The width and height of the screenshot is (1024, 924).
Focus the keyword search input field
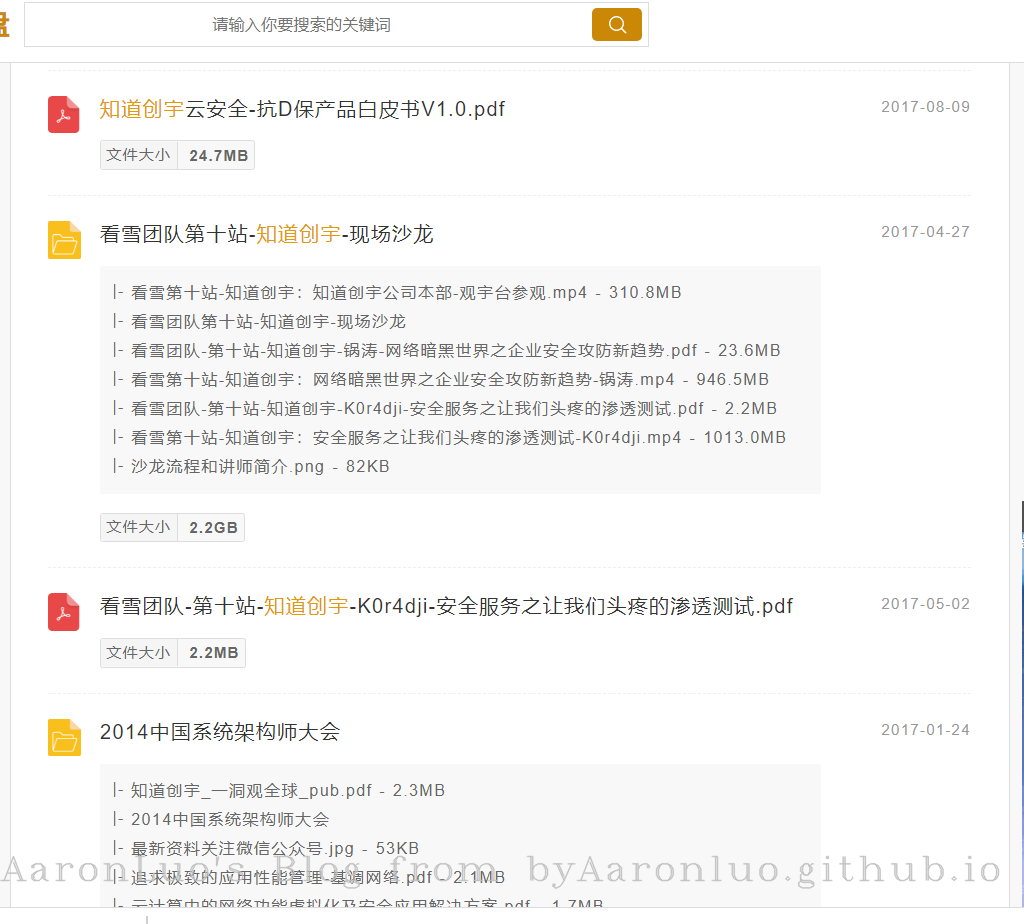[x=302, y=25]
